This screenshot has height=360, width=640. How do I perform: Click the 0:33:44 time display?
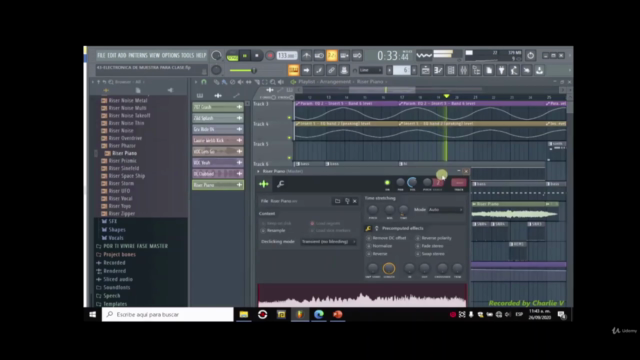(x=393, y=56)
